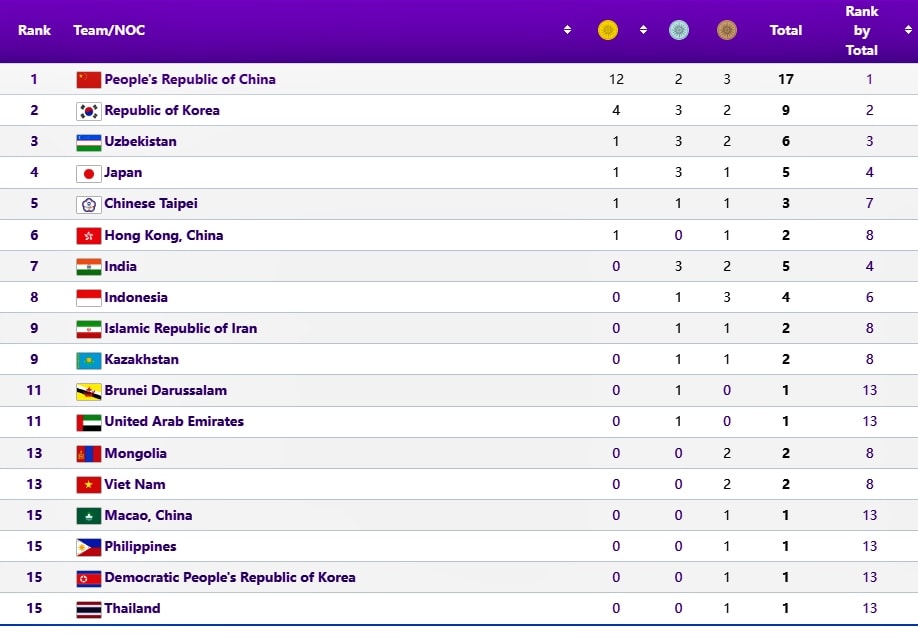
Task: Click Republic of Korea's gold count of 4
Action: pyautogui.click(x=616, y=110)
